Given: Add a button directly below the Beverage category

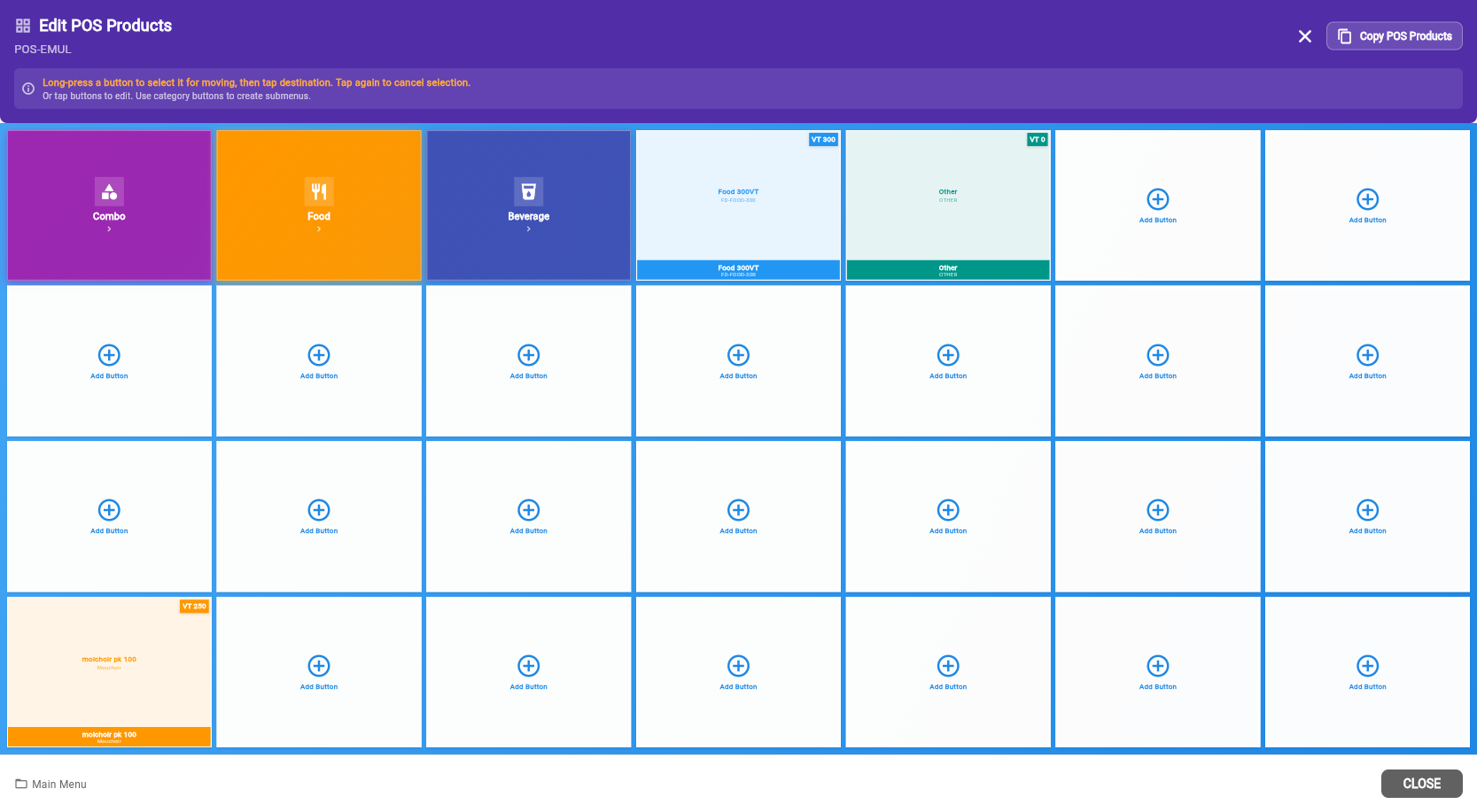Looking at the screenshot, I should [x=529, y=361].
